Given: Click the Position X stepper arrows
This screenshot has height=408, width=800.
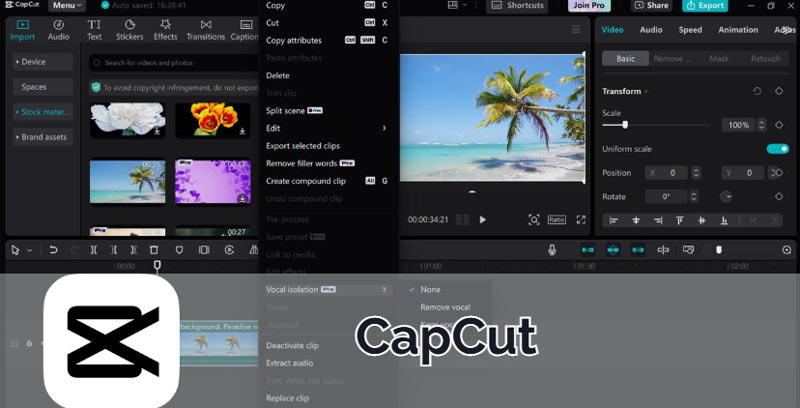Looking at the screenshot, I should [x=696, y=173].
